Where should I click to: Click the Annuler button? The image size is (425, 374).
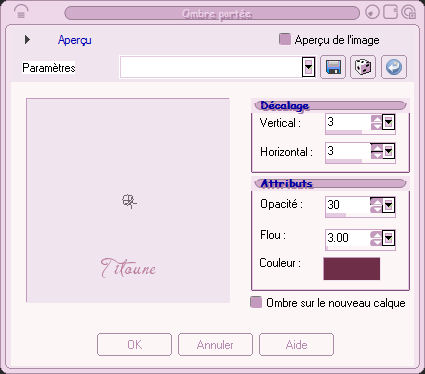pyautogui.click(x=215, y=344)
